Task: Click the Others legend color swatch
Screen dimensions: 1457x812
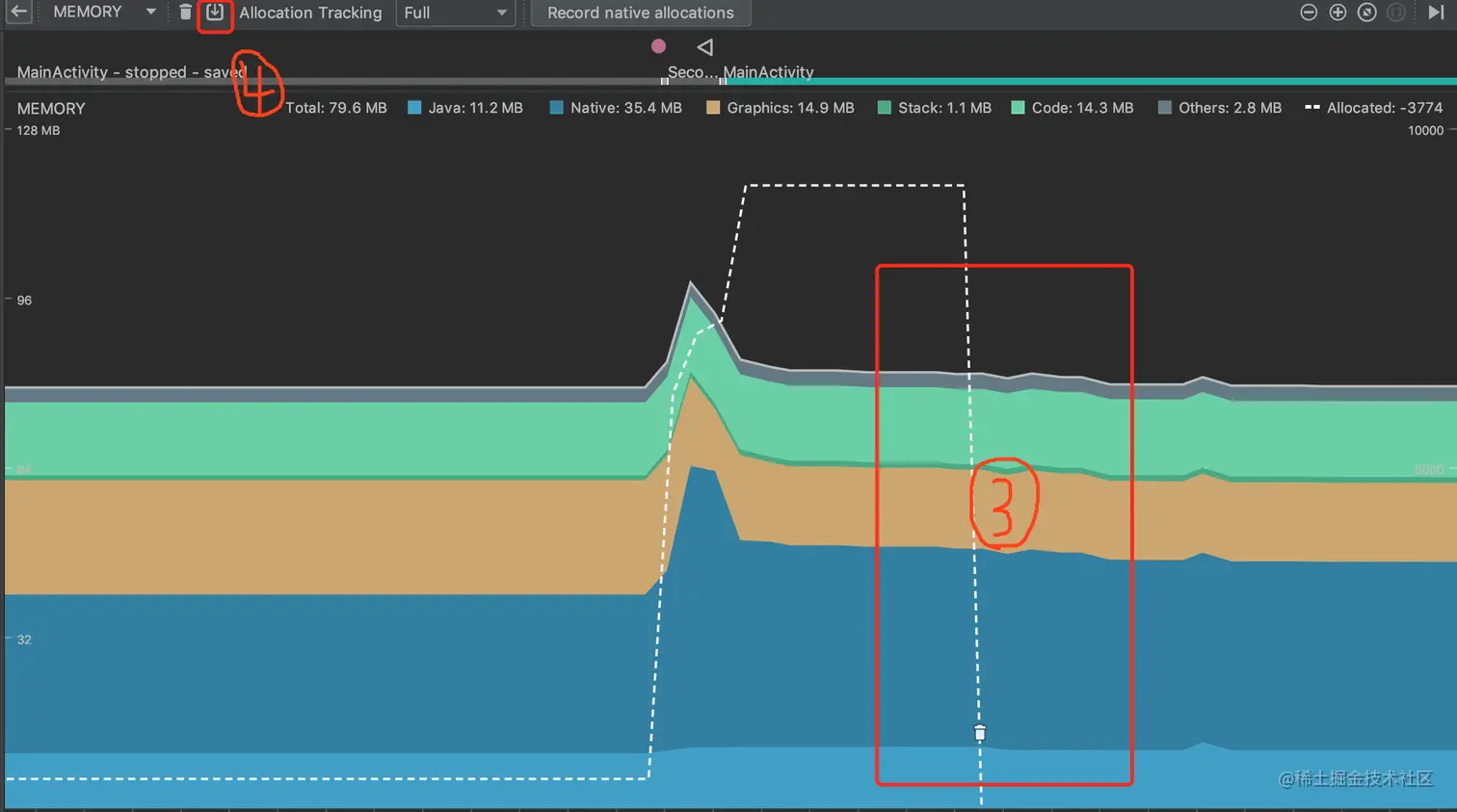Action: 1164,108
